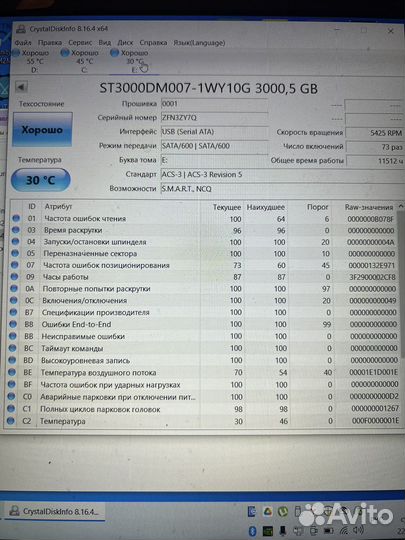The width and height of the screenshot is (405, 540).
Task: Open the uTorrent tray icon
Action: pos(283,511)
